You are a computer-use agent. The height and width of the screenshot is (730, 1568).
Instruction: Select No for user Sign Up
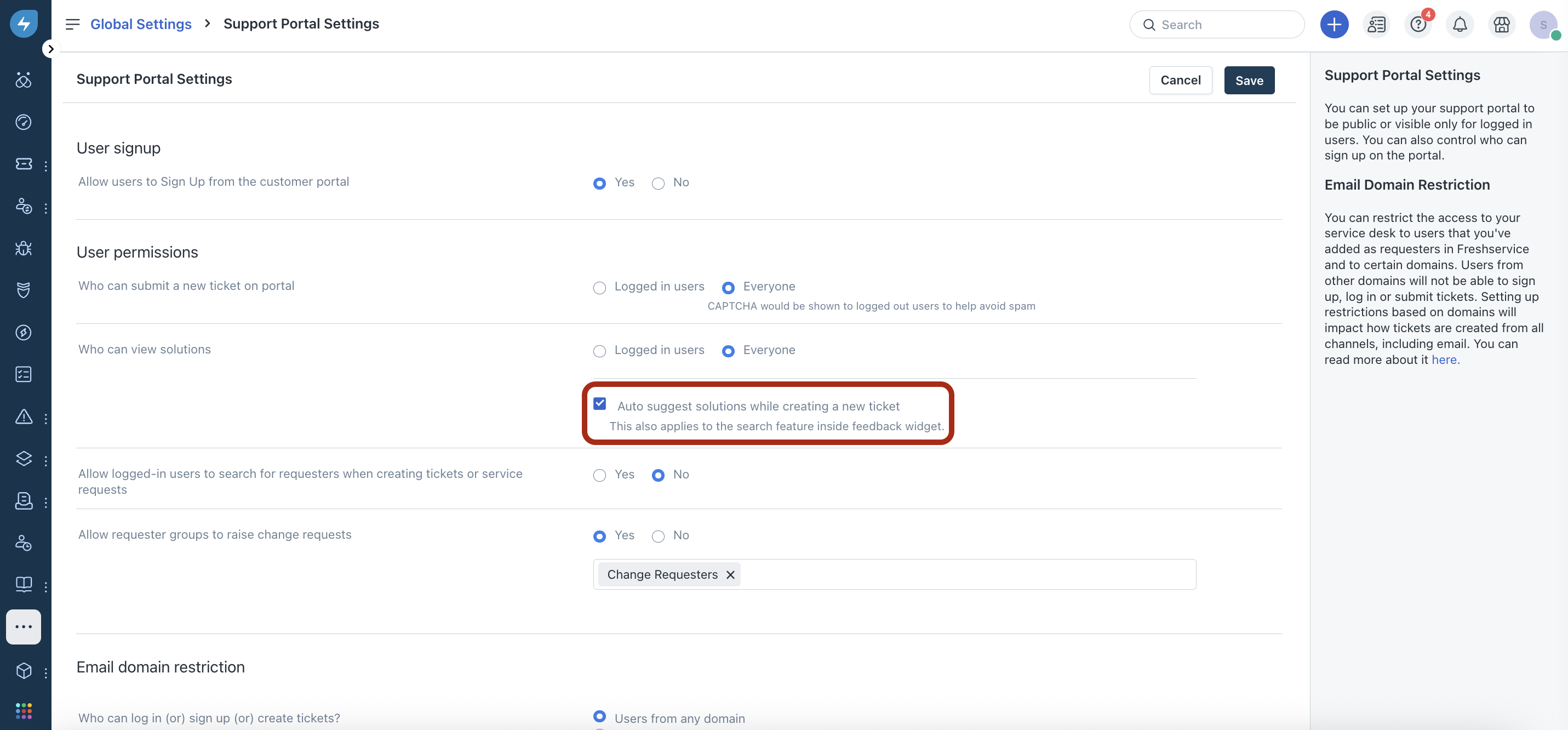coord(658,183)
